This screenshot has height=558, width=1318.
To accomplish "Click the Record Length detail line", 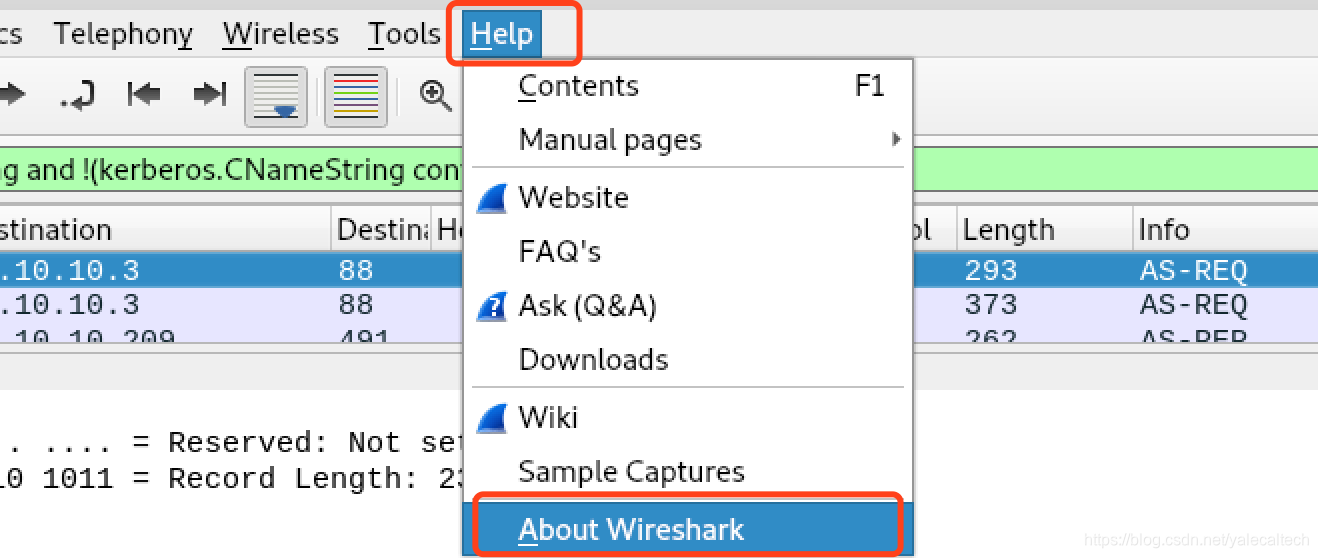I will pyautogui.click(x=232, y=478).
